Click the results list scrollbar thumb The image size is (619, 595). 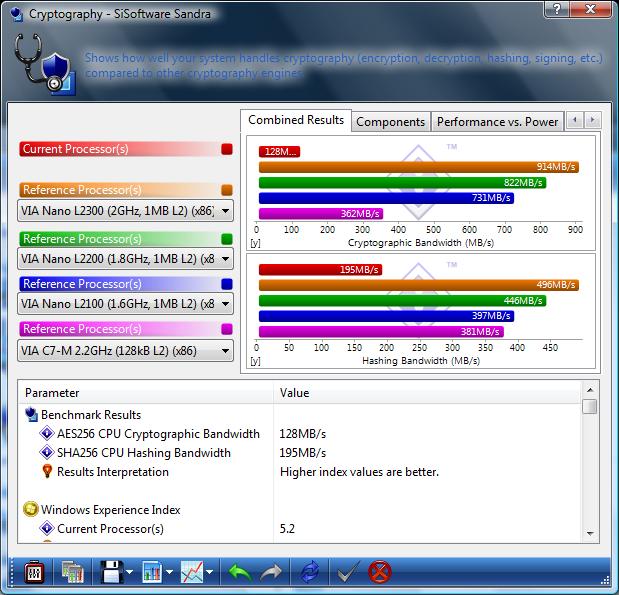click(x=590, y=406)
